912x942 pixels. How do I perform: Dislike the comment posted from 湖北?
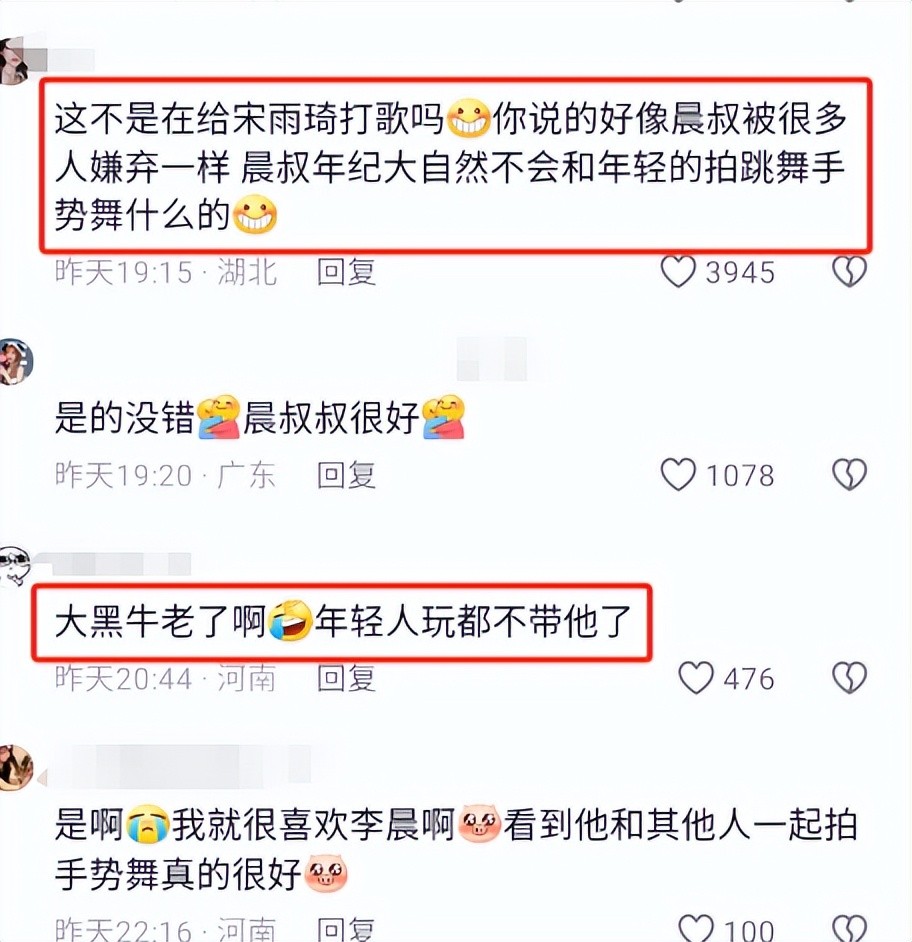pyautogui.click(x=849, y=272)
